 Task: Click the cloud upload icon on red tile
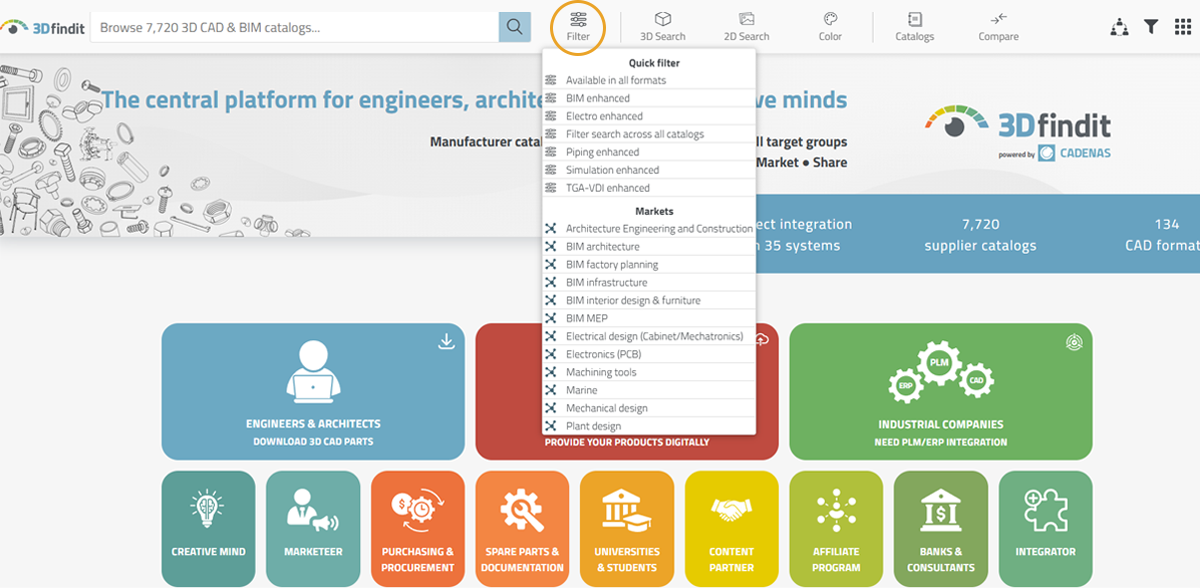click(762, 340)
